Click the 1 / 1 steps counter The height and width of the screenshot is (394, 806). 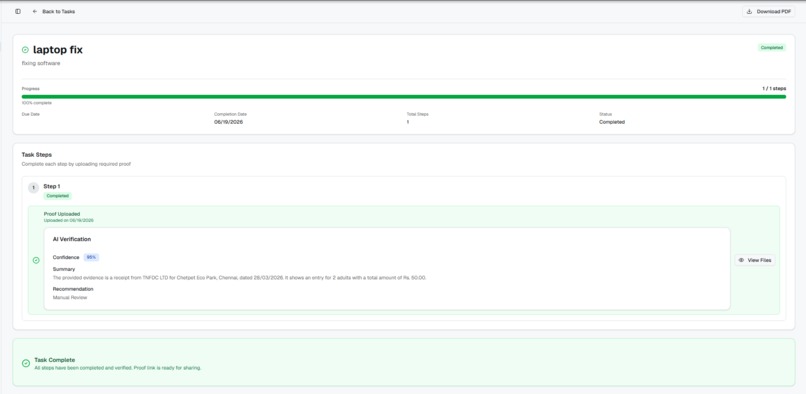[x=774, y=88]
